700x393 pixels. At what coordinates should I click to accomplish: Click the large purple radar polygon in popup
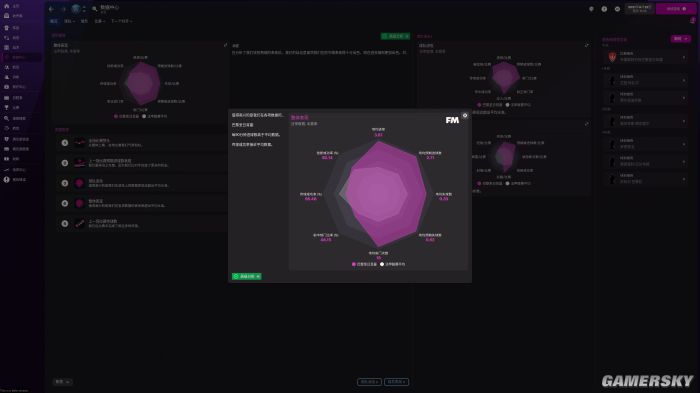(386, 194)
